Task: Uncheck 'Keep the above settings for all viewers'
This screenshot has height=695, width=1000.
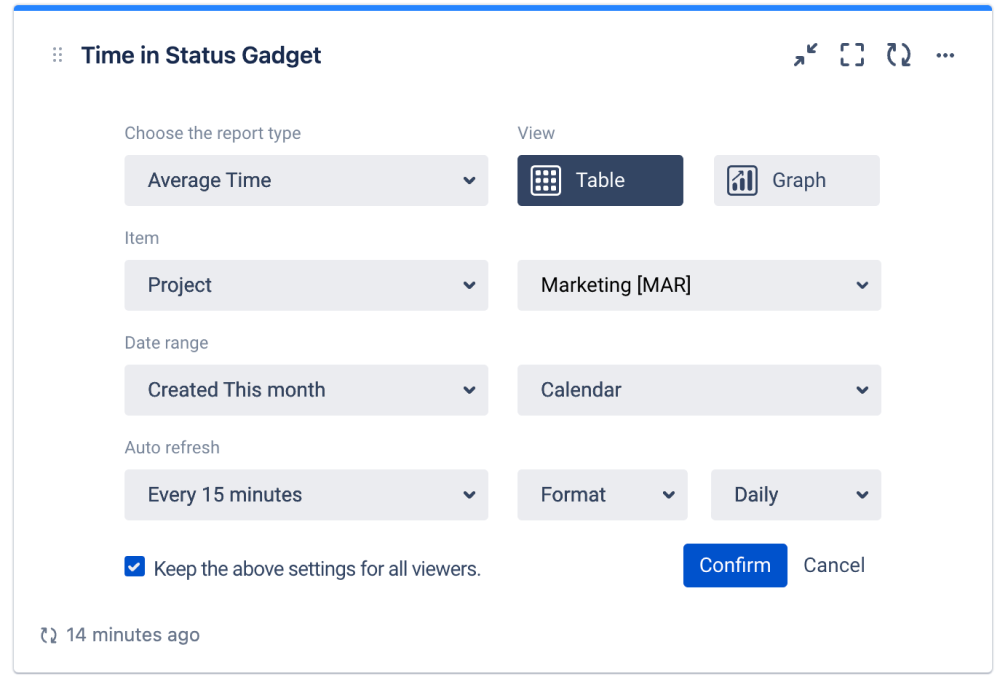Action: [134, 566]
